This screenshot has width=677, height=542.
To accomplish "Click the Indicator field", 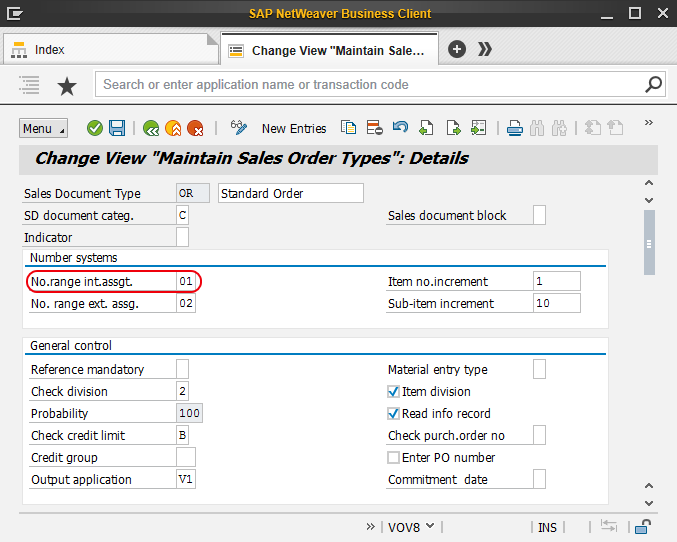I will coord(182,237).
